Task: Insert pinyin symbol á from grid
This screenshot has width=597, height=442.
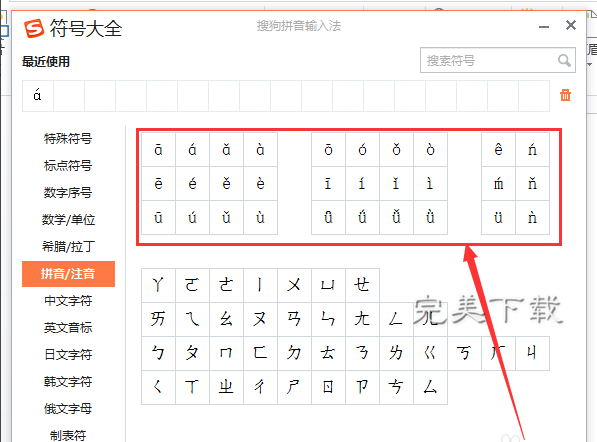Action: (192, 150)
